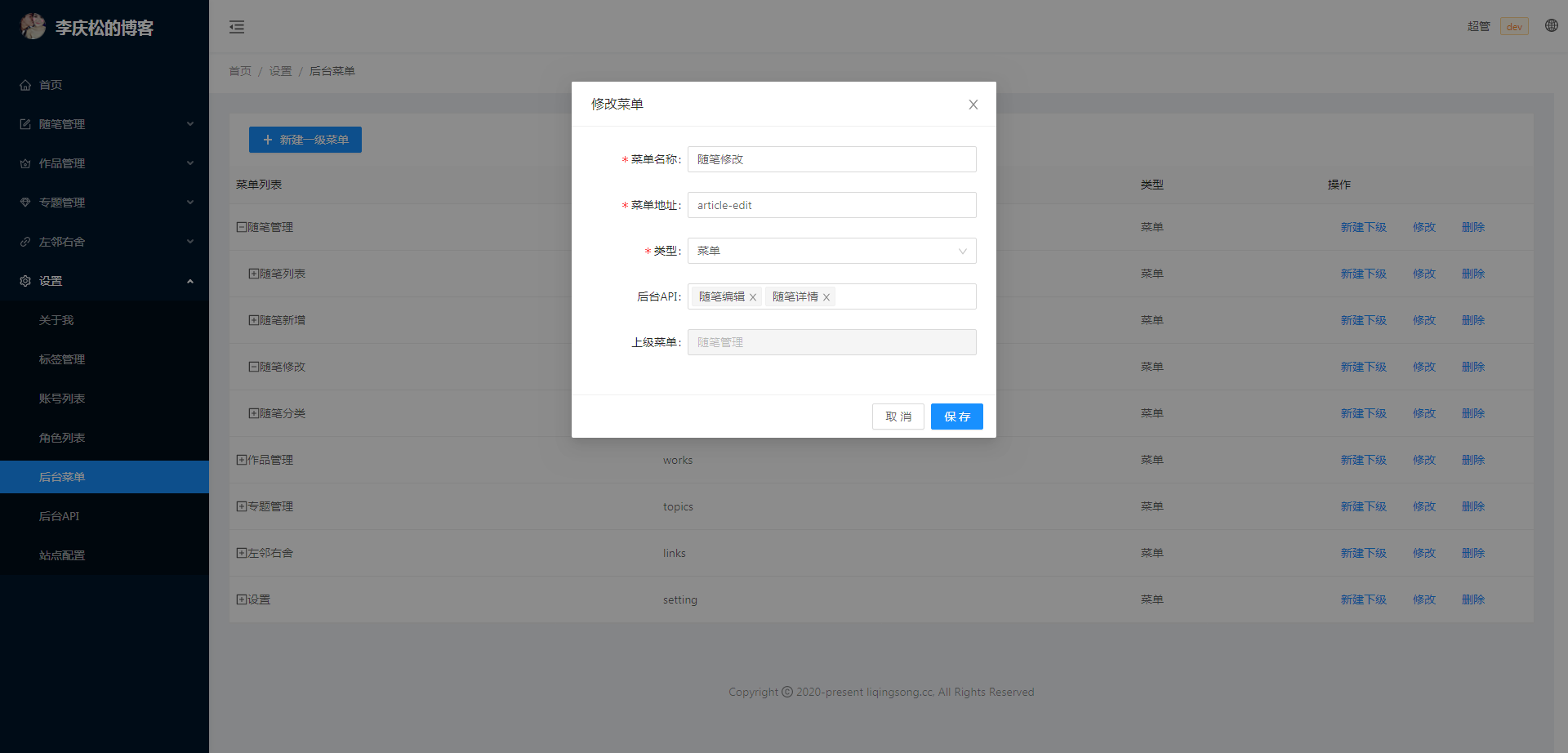Image resolution: width=1568 pixels, height=753 pixels.
Task: Click the 超管 user name in header
Action: (1478, 27)
